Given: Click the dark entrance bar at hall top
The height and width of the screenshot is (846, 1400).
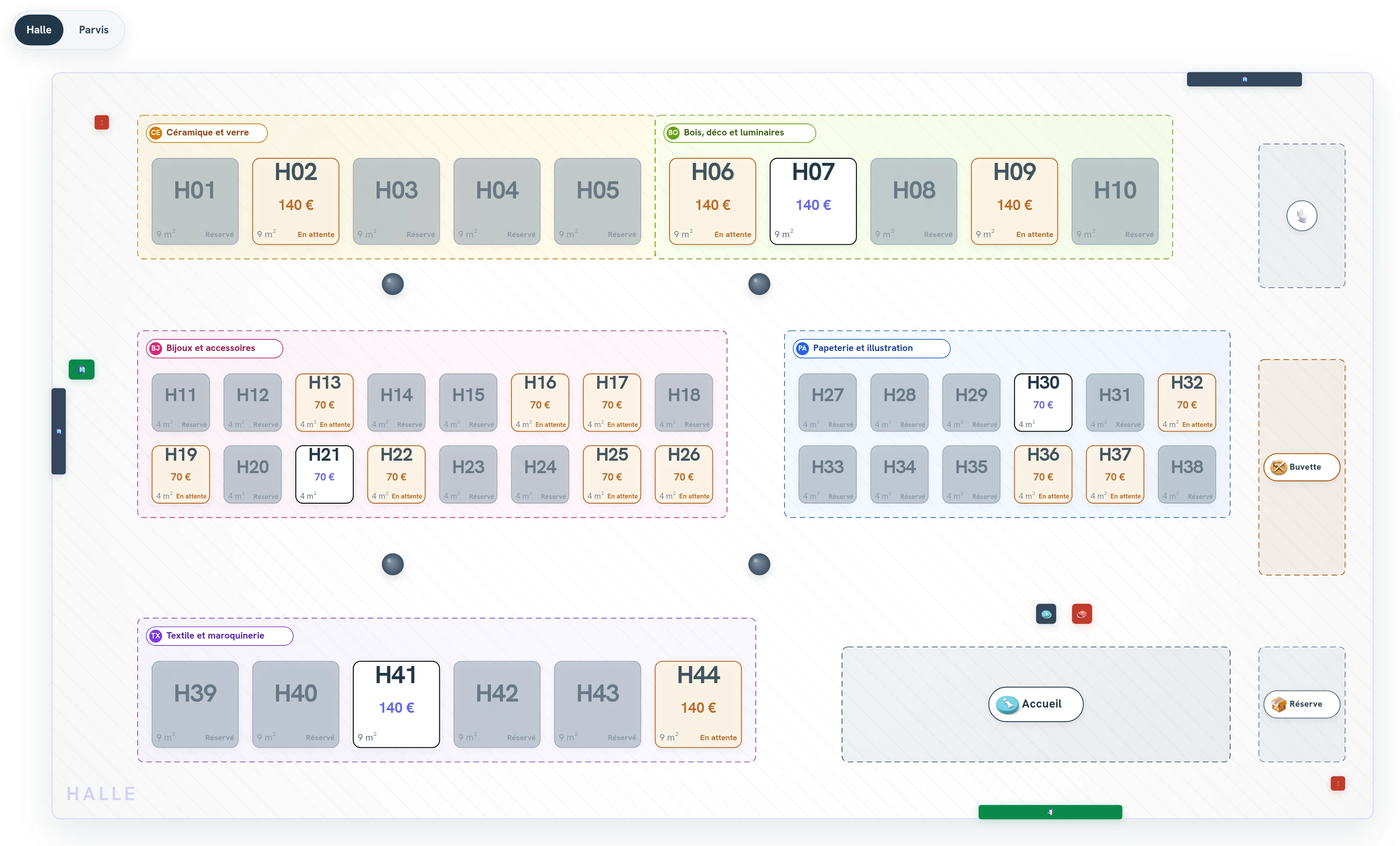Looking at the screenshot, I should click(x=1244, y=79).
